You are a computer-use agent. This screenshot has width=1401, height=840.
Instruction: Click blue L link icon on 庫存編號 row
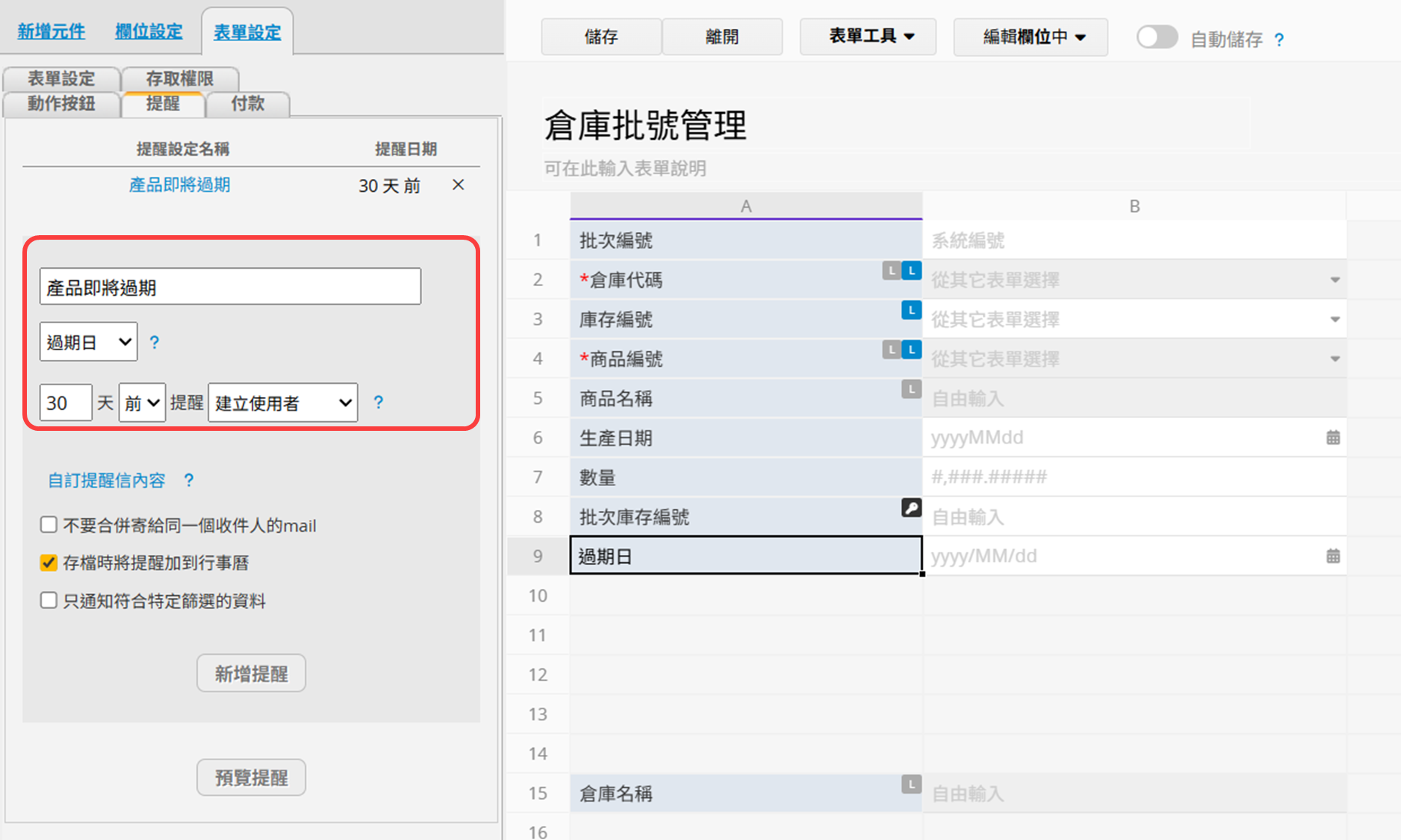(x=910, y=310)
